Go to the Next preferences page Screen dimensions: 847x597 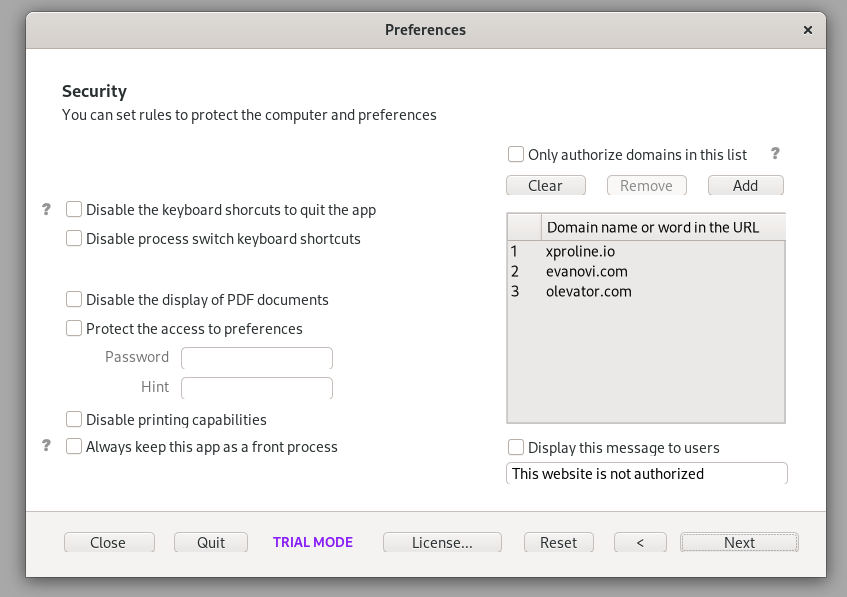[739, 542]
